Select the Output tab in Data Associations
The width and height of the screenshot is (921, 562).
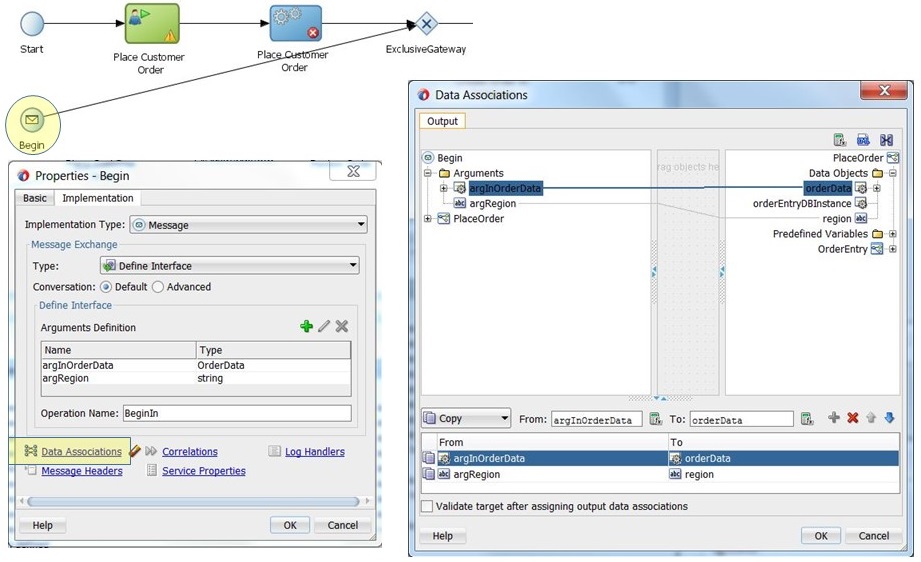[442, 121]
